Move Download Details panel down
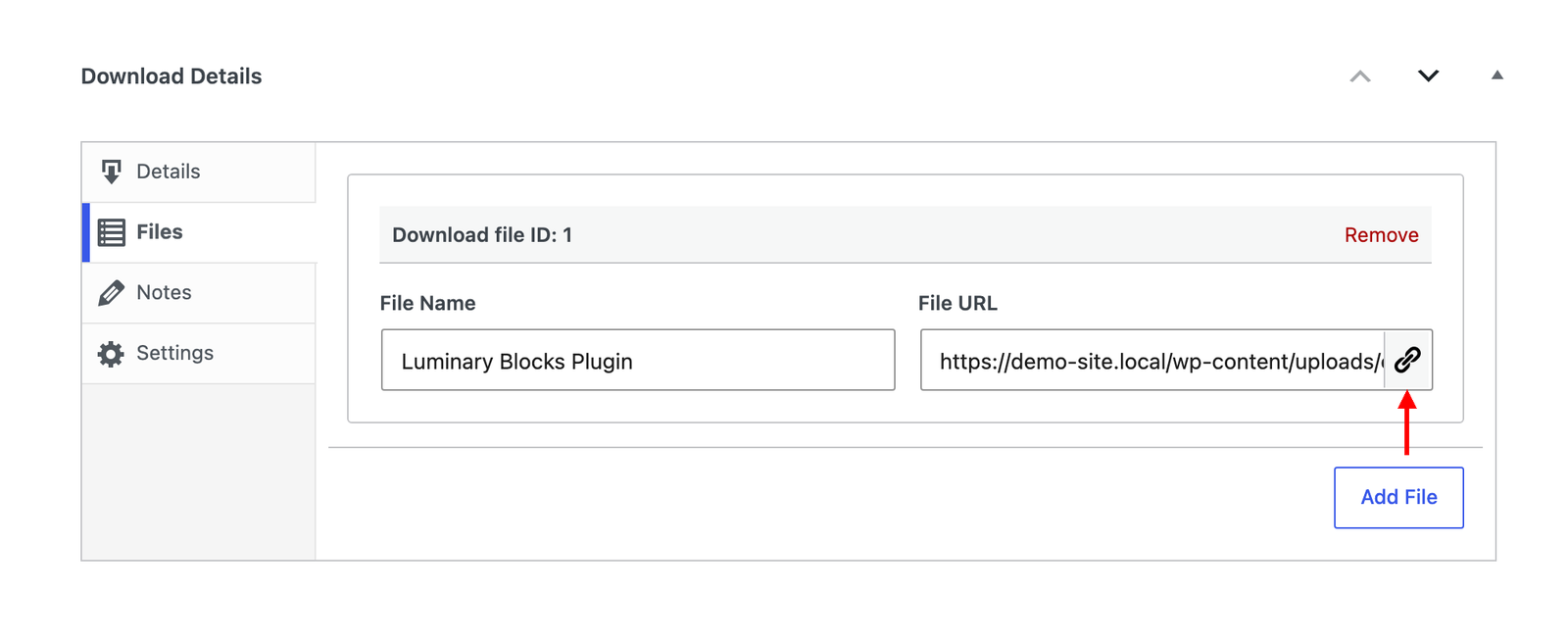 click(1429, 76)
